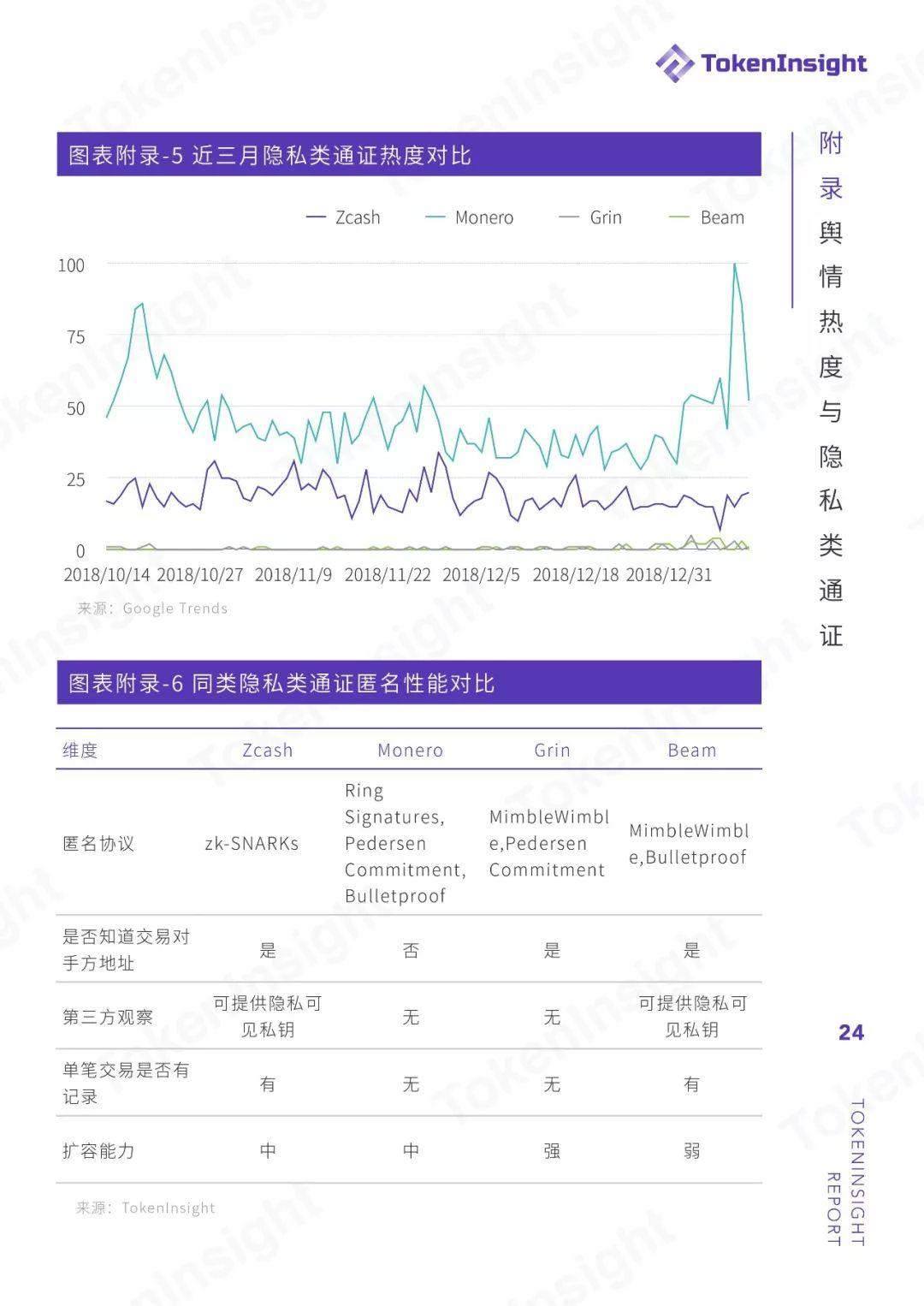Click the y-axis label 75
The image size is (924, 1306).
click(75, 337)
